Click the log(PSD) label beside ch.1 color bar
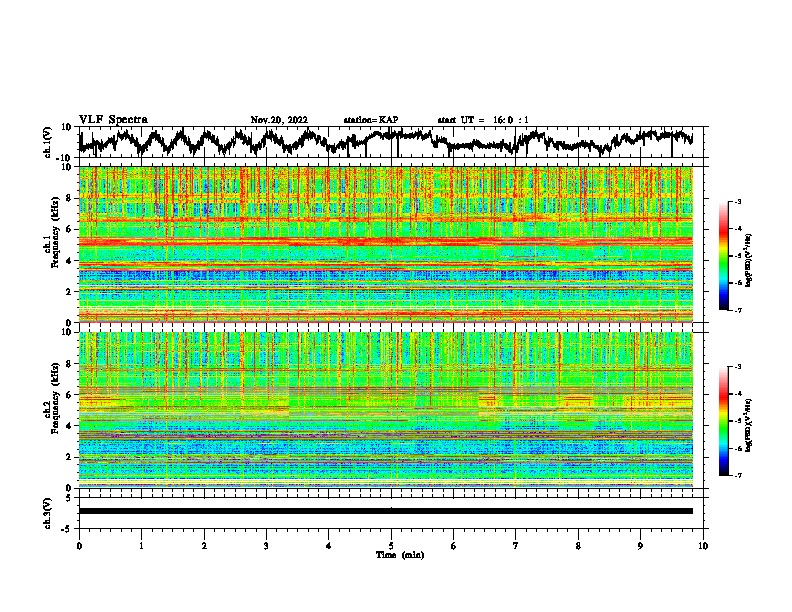 (x=749, y=260)
